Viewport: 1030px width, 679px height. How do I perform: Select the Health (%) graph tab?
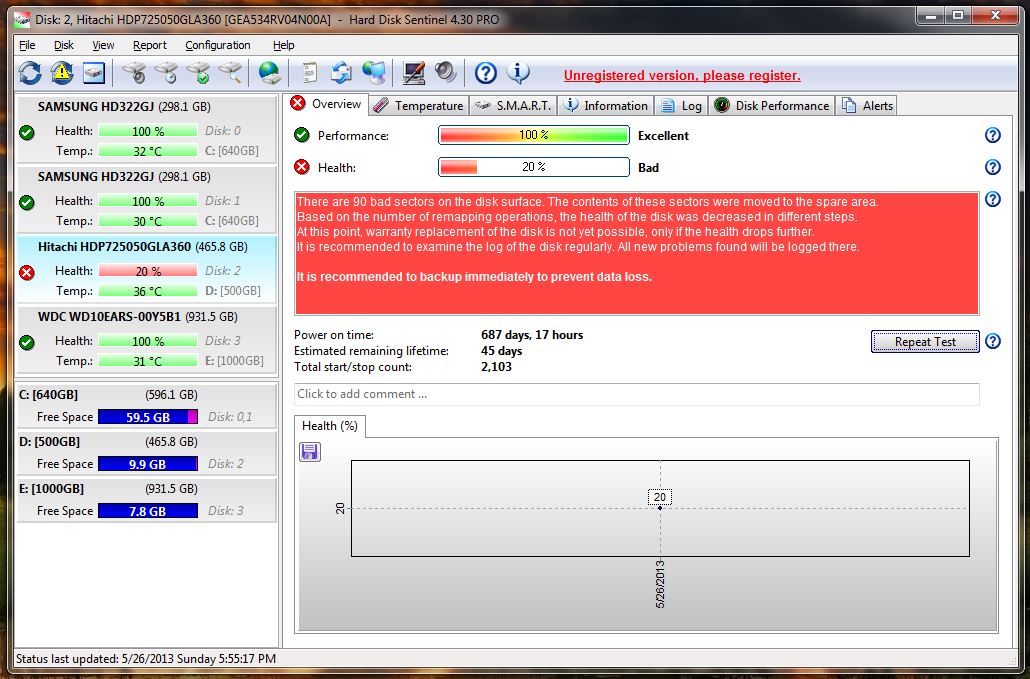(x=330, y=426)
